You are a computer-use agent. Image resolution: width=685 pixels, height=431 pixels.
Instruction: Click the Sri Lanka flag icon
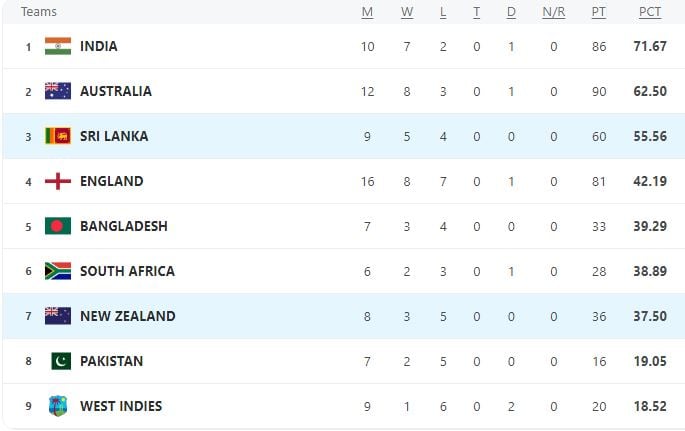pos(58,136)
